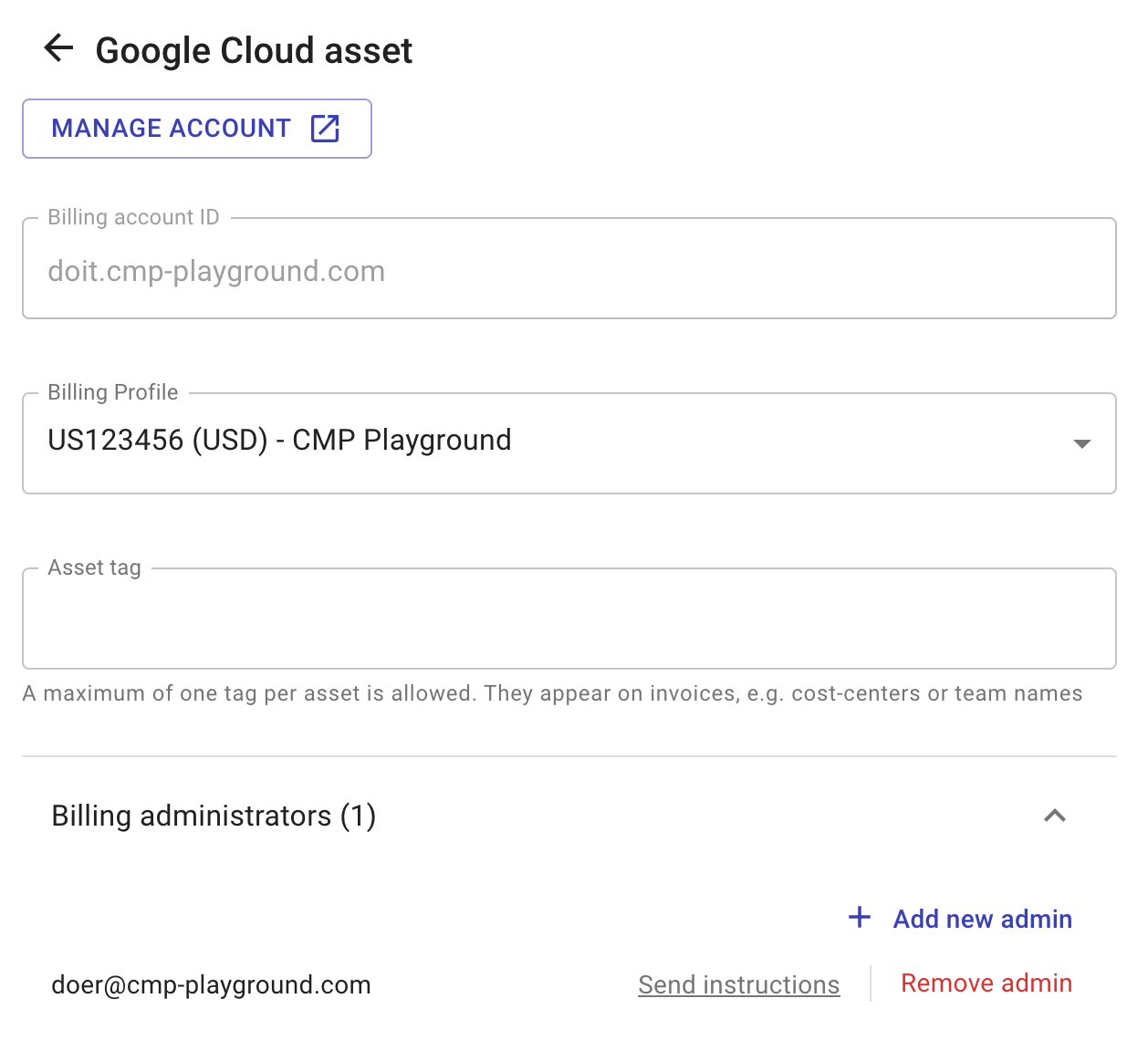Select the Billing administrators header
This screenshot has width=1148, height=1040.
[x=214, y=816]
